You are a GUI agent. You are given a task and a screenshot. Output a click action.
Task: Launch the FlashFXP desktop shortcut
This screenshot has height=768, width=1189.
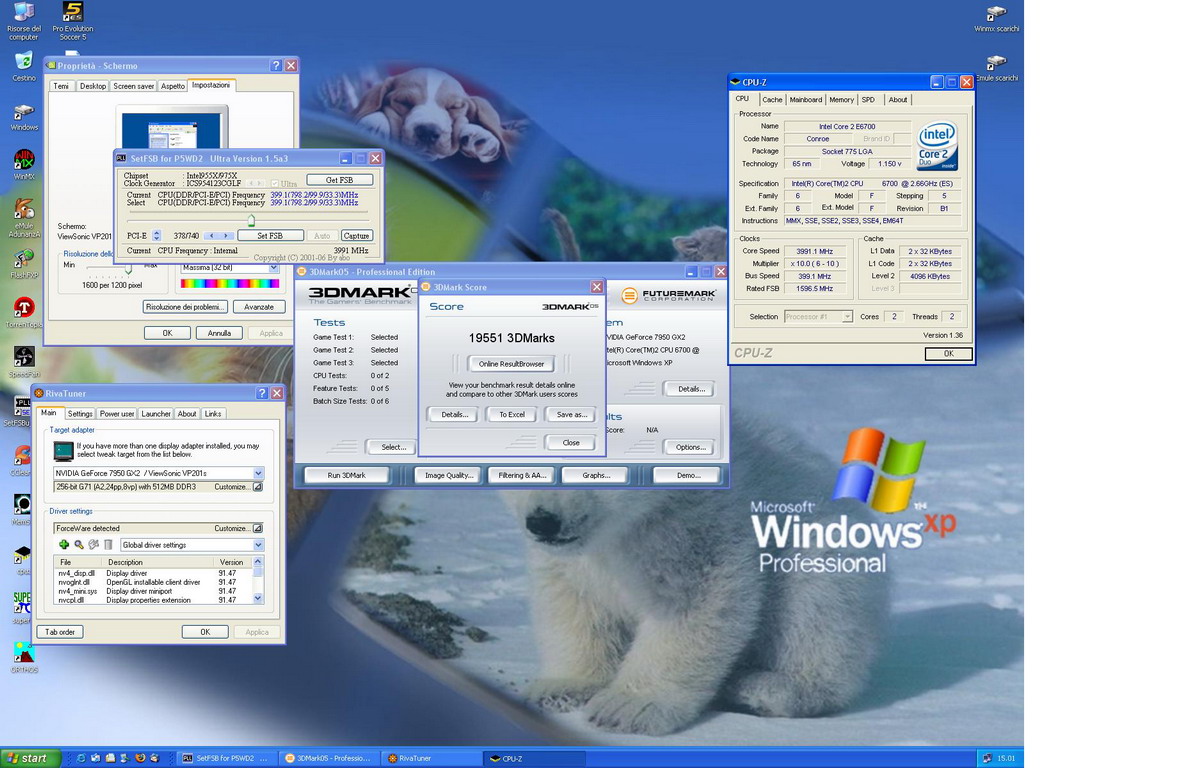coord(24,264)
